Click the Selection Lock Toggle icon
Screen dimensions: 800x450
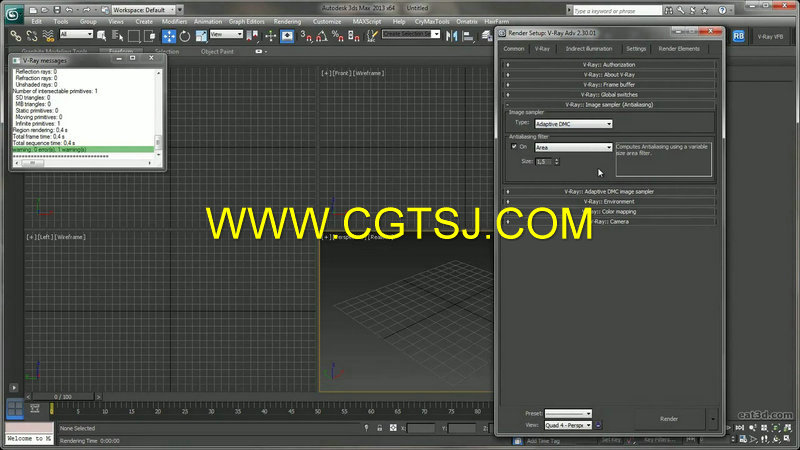coord(380,428)
